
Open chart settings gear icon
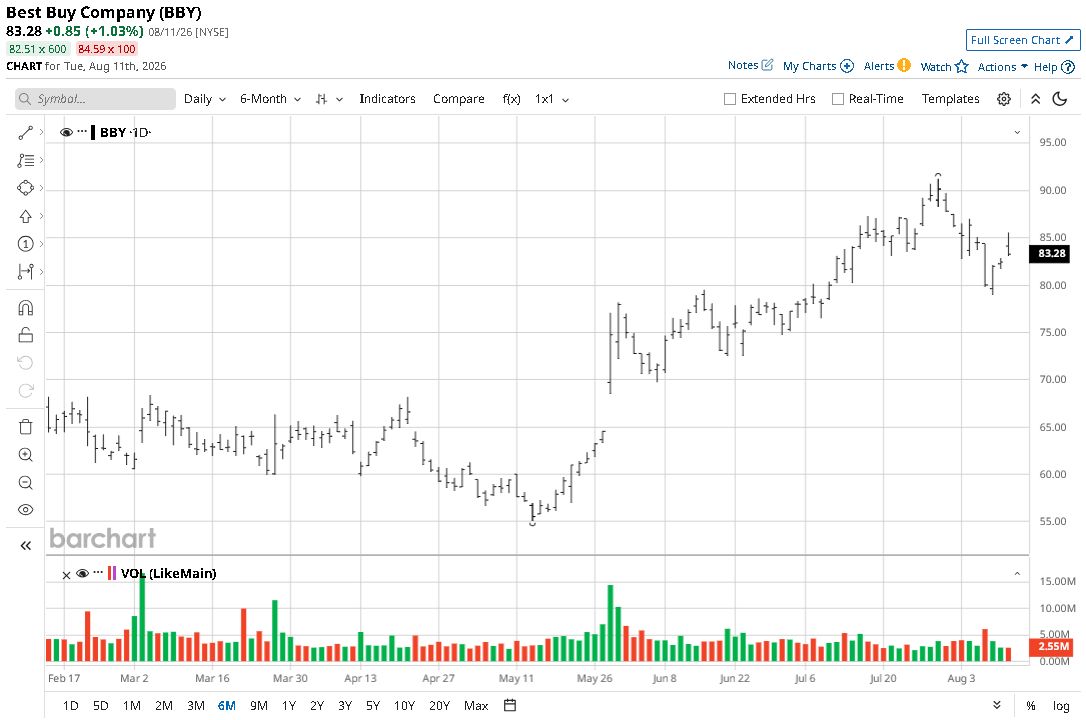tap(1004, 99)
